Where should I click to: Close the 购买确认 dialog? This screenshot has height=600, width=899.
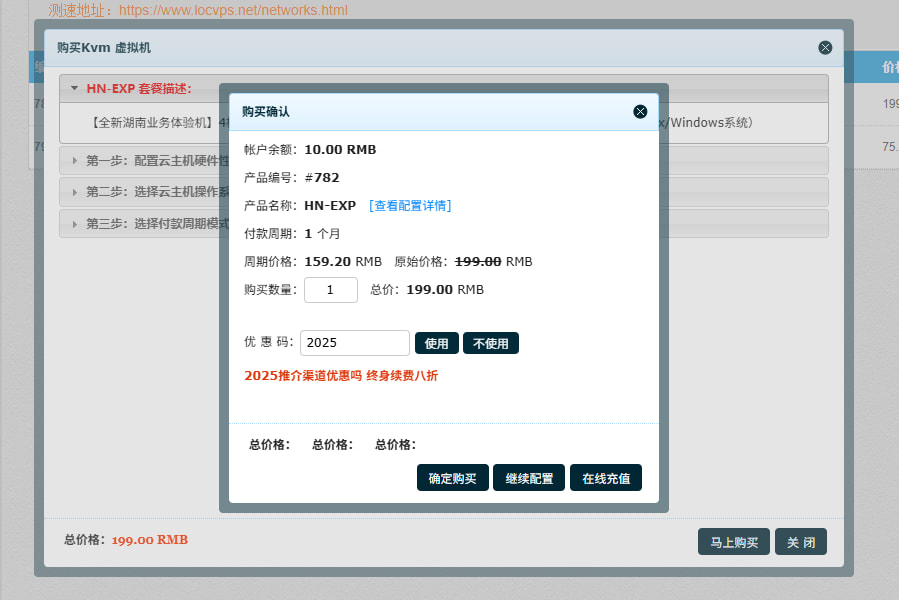(x=640, y=111)
